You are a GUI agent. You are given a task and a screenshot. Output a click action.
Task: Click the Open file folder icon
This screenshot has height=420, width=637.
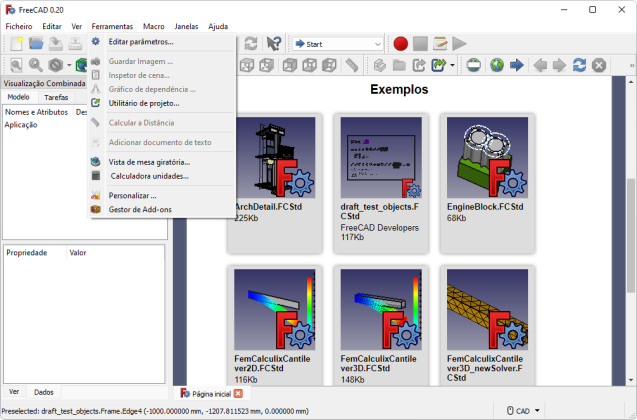tap(36, 43)
